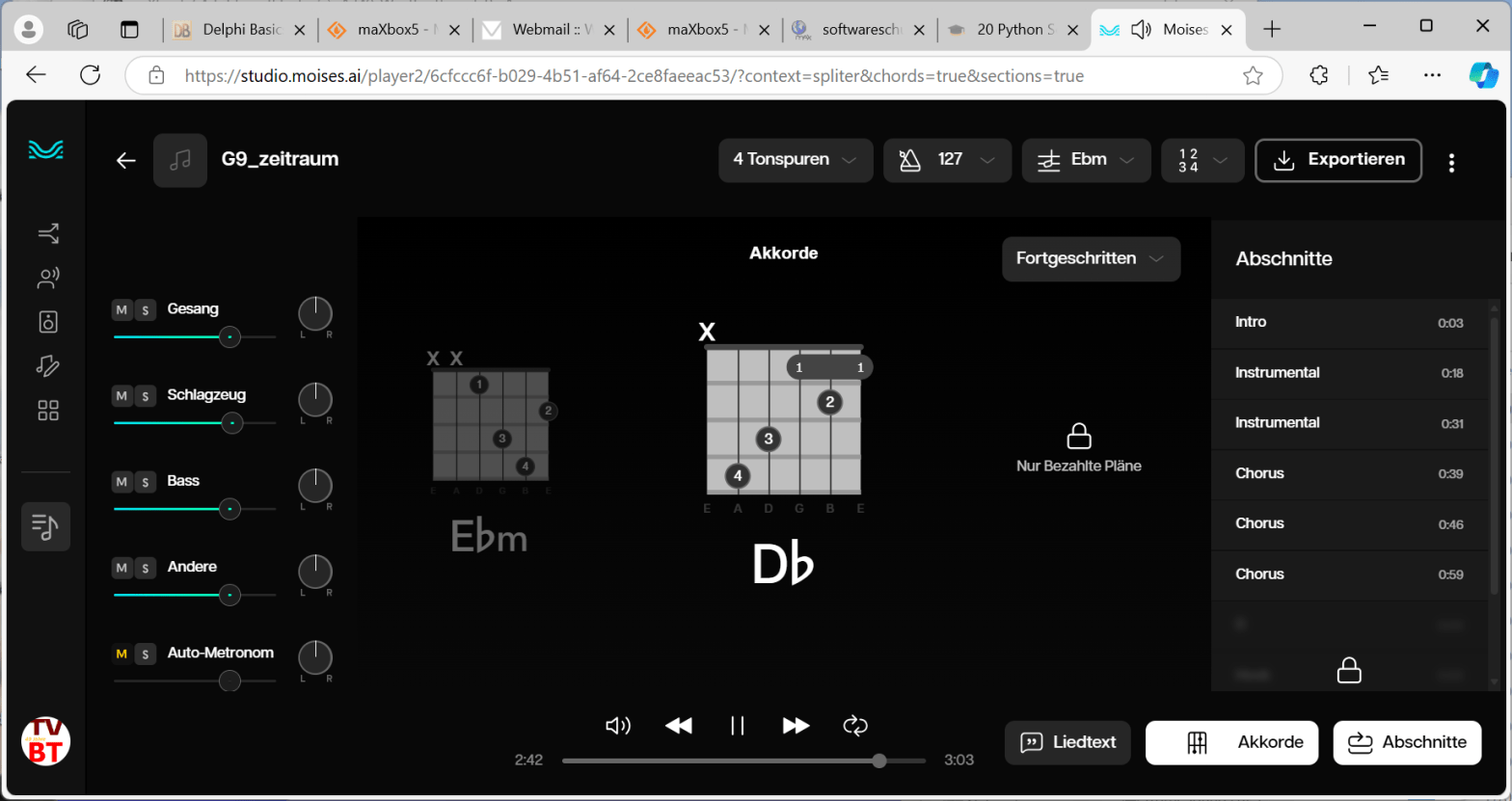The height and width of the screenshot is (801, 1512).
Task: Open the Liedtext lyrics button
Action: point(1067,742)
